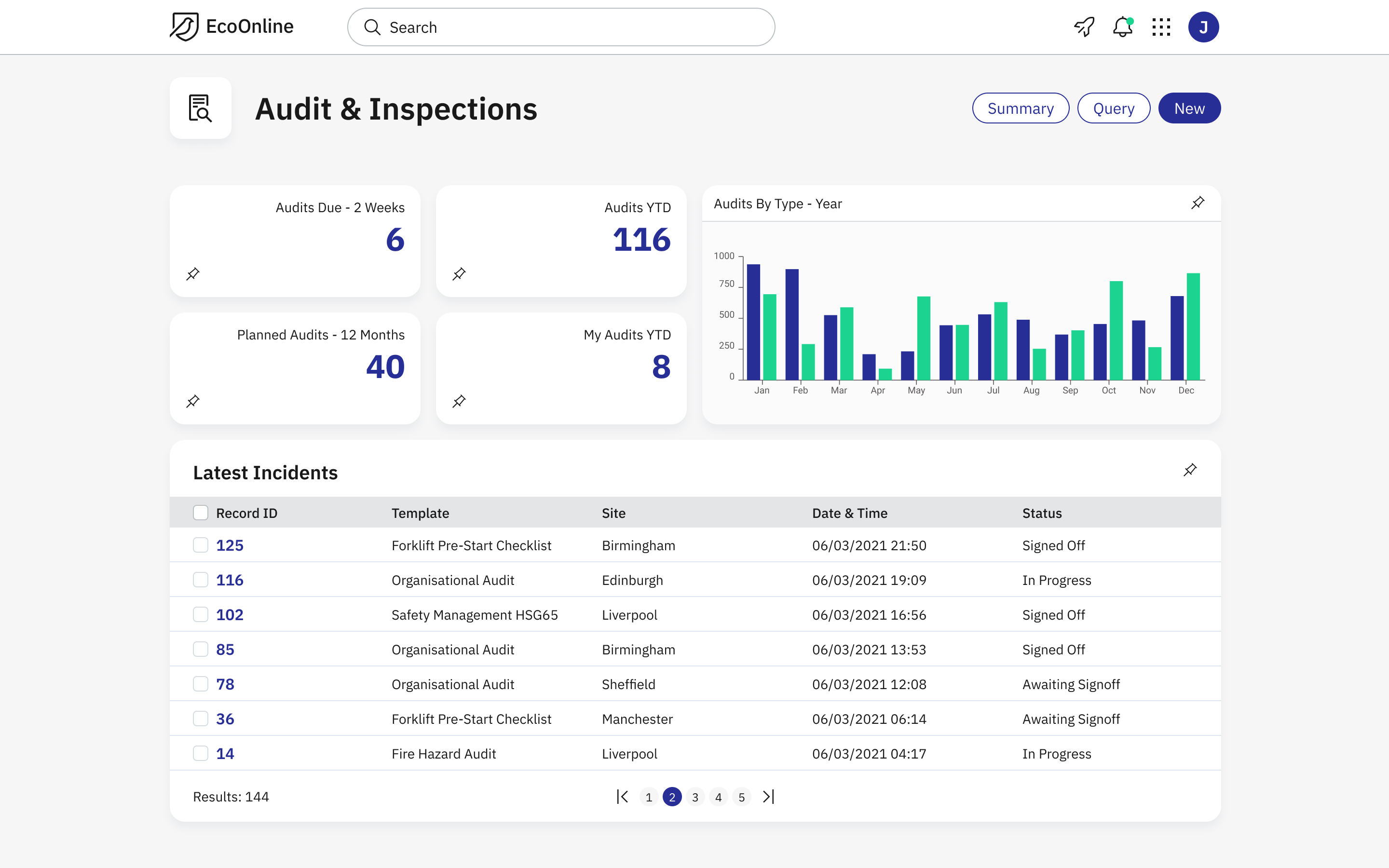Click the Audit & Inspections module icon
Image resolution: width=1389 pixels, height=868 pixels.
click(200, 108)
